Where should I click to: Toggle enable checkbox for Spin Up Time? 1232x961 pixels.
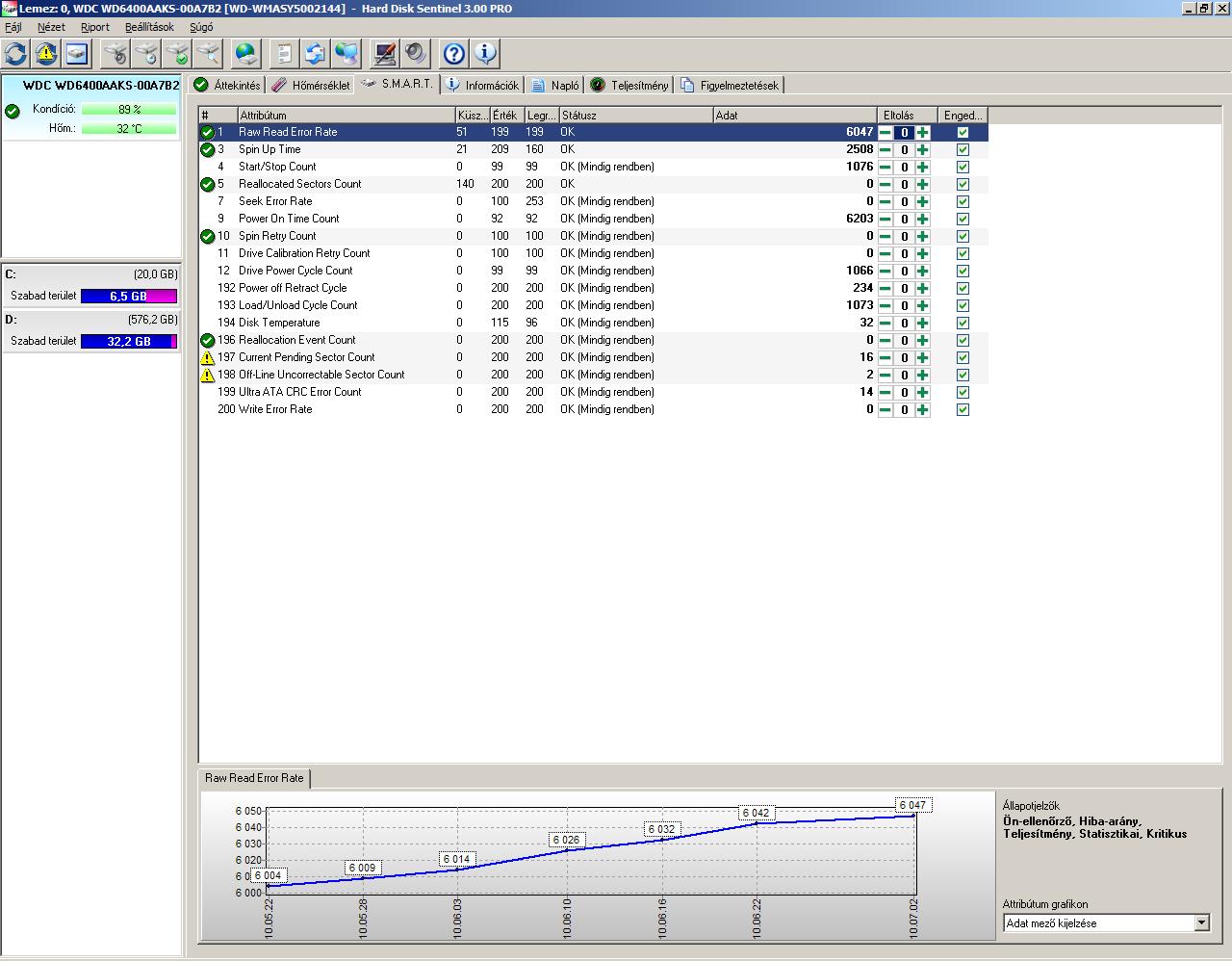[x=962, y=150]
